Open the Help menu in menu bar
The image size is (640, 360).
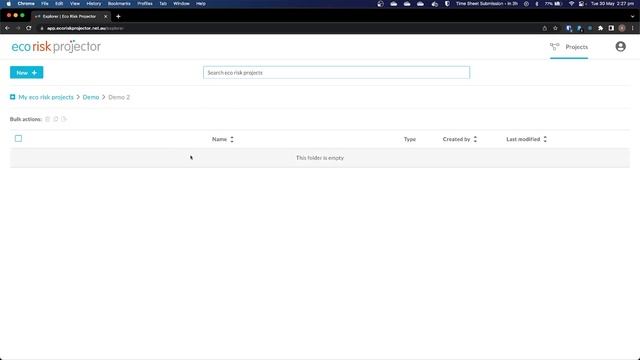(x=201, y=4)
